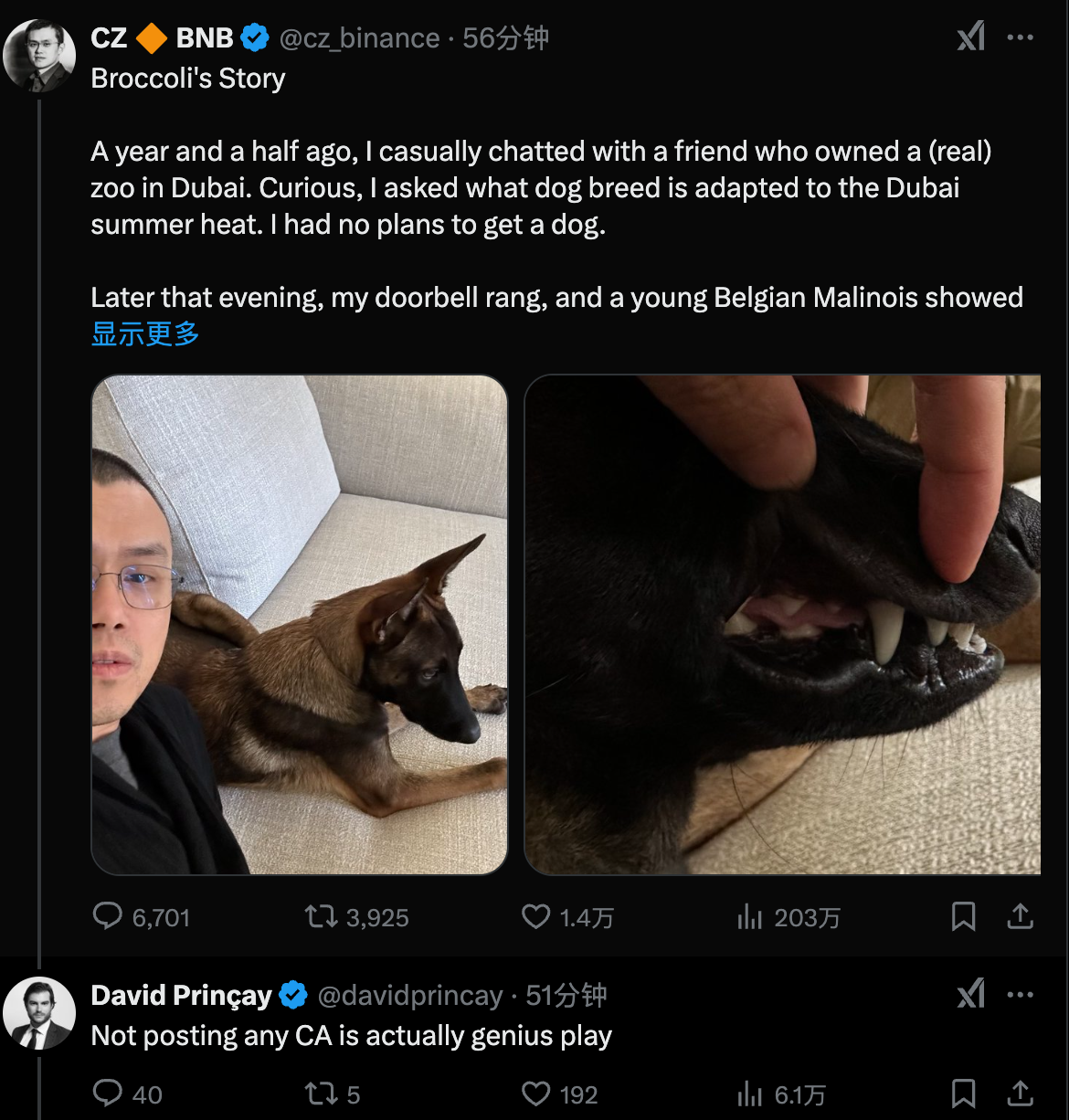Open dog teeth close-up photo
Viewport: 1069px width, 1120px height.
click(x=782, y=624)
